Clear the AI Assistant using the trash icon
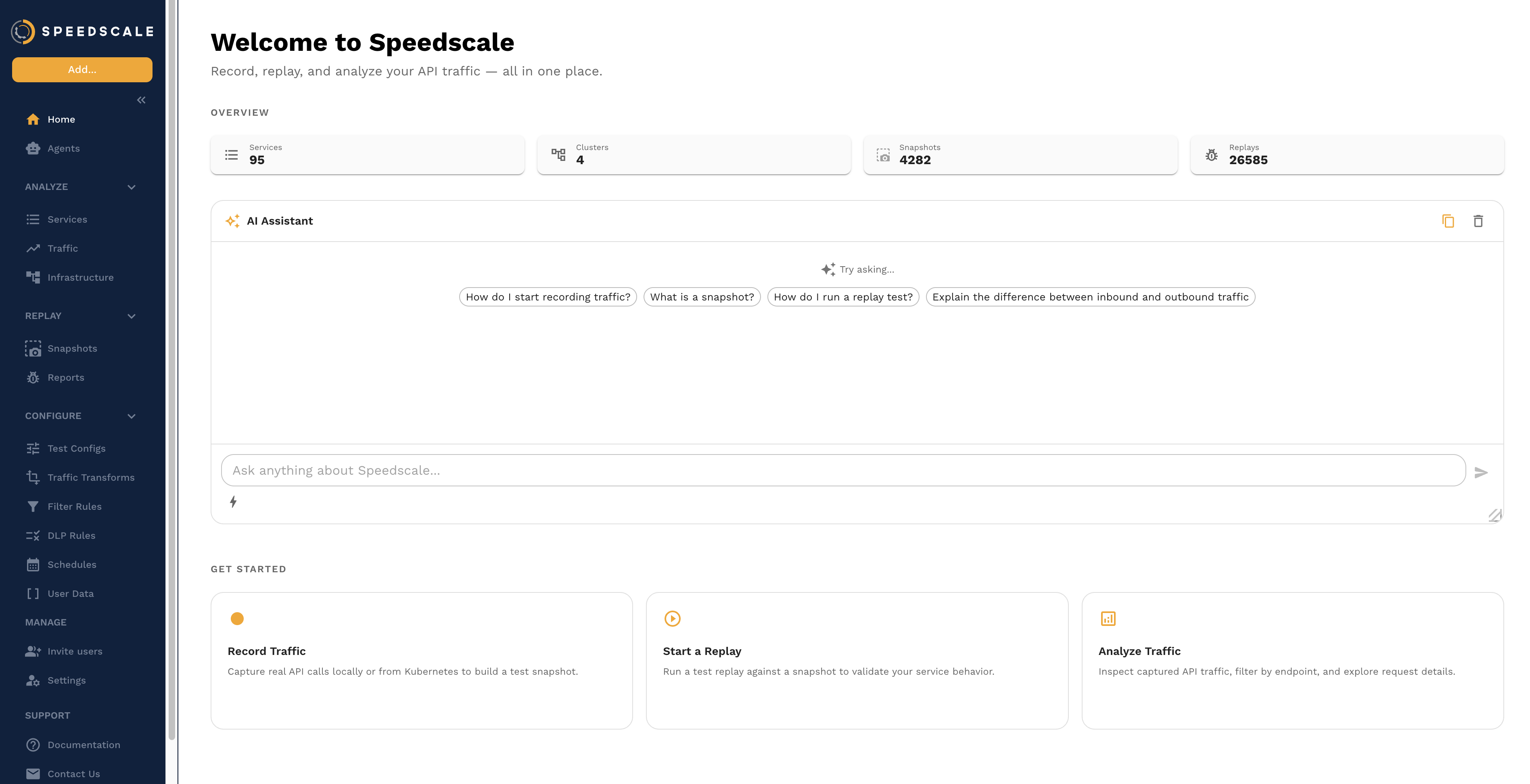This screenshot has height=784, width=1530. [1479, 221]
